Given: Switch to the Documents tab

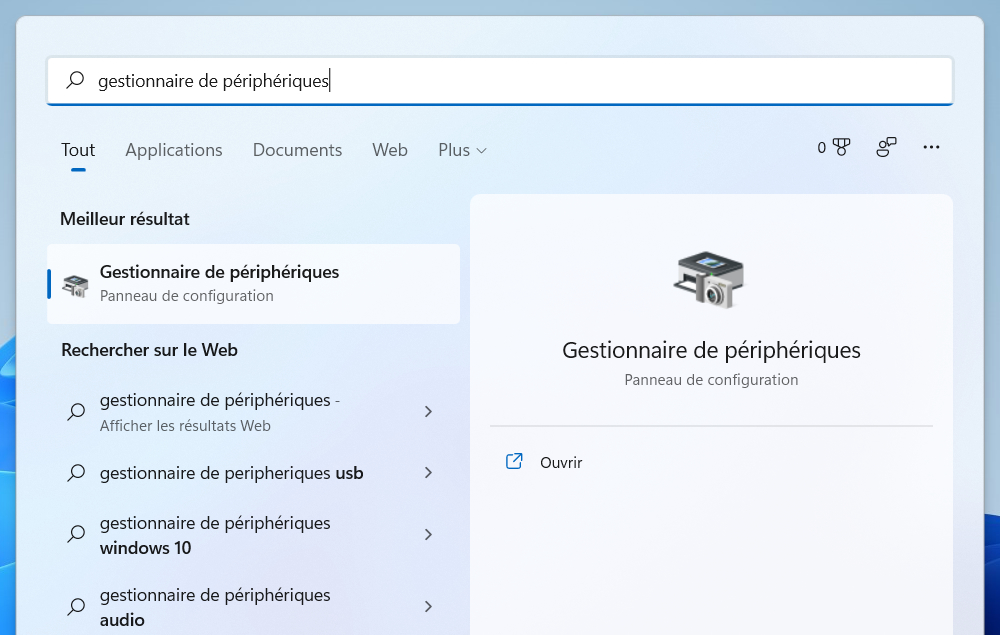Looking at the screenshot, I should tap(297, 150).
